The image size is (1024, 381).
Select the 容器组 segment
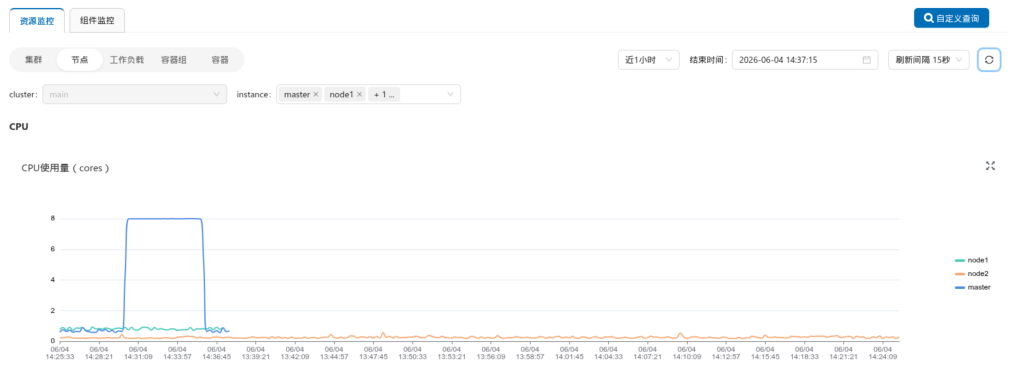pos(174,59)
